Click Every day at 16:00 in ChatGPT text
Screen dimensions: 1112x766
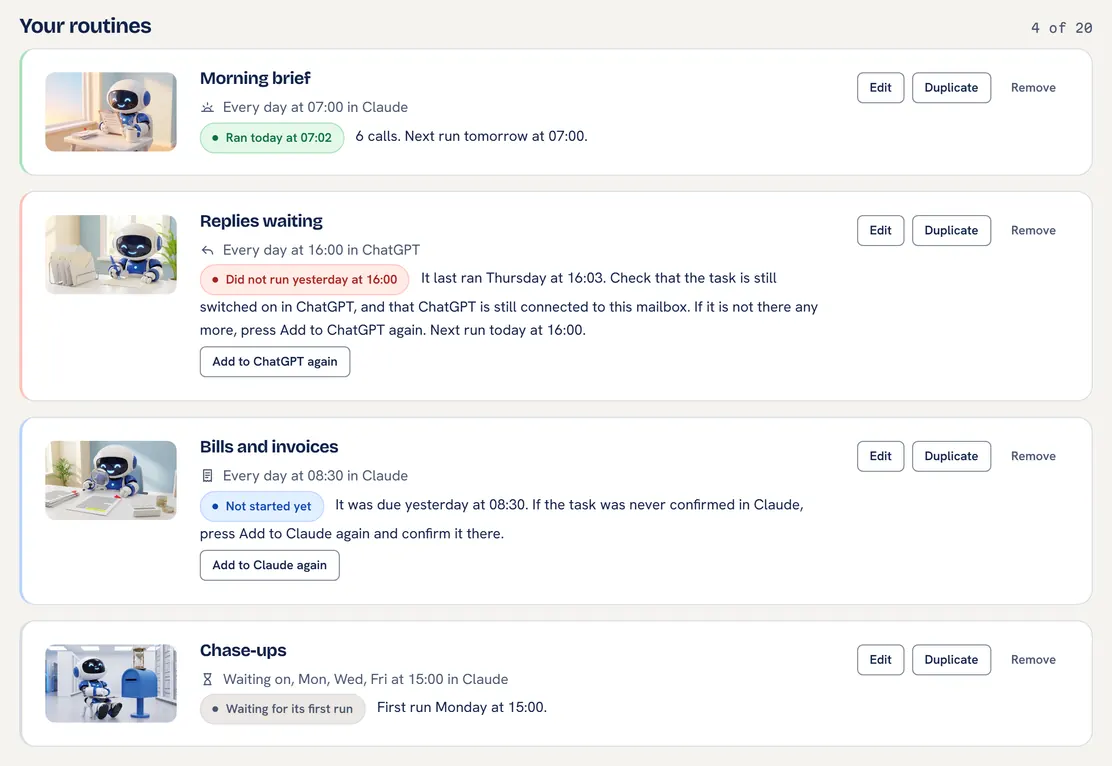321,250
